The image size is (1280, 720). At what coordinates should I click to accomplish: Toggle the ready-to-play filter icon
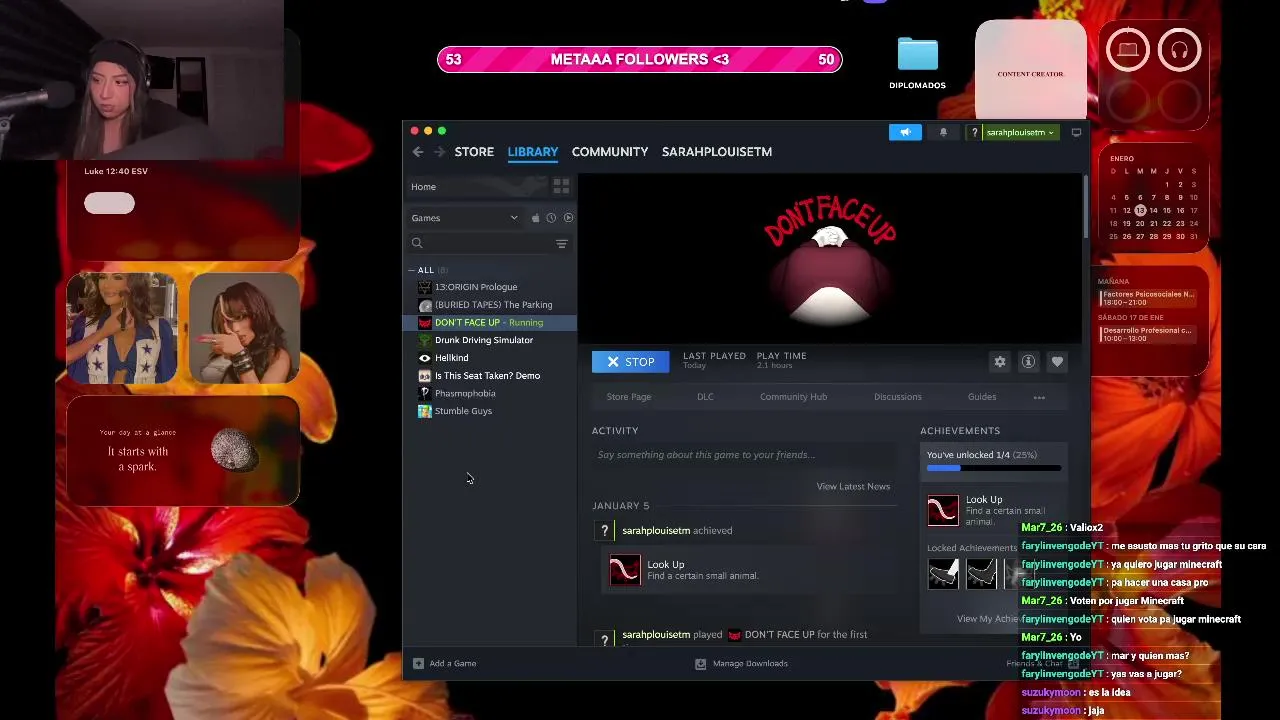[568, 218]
